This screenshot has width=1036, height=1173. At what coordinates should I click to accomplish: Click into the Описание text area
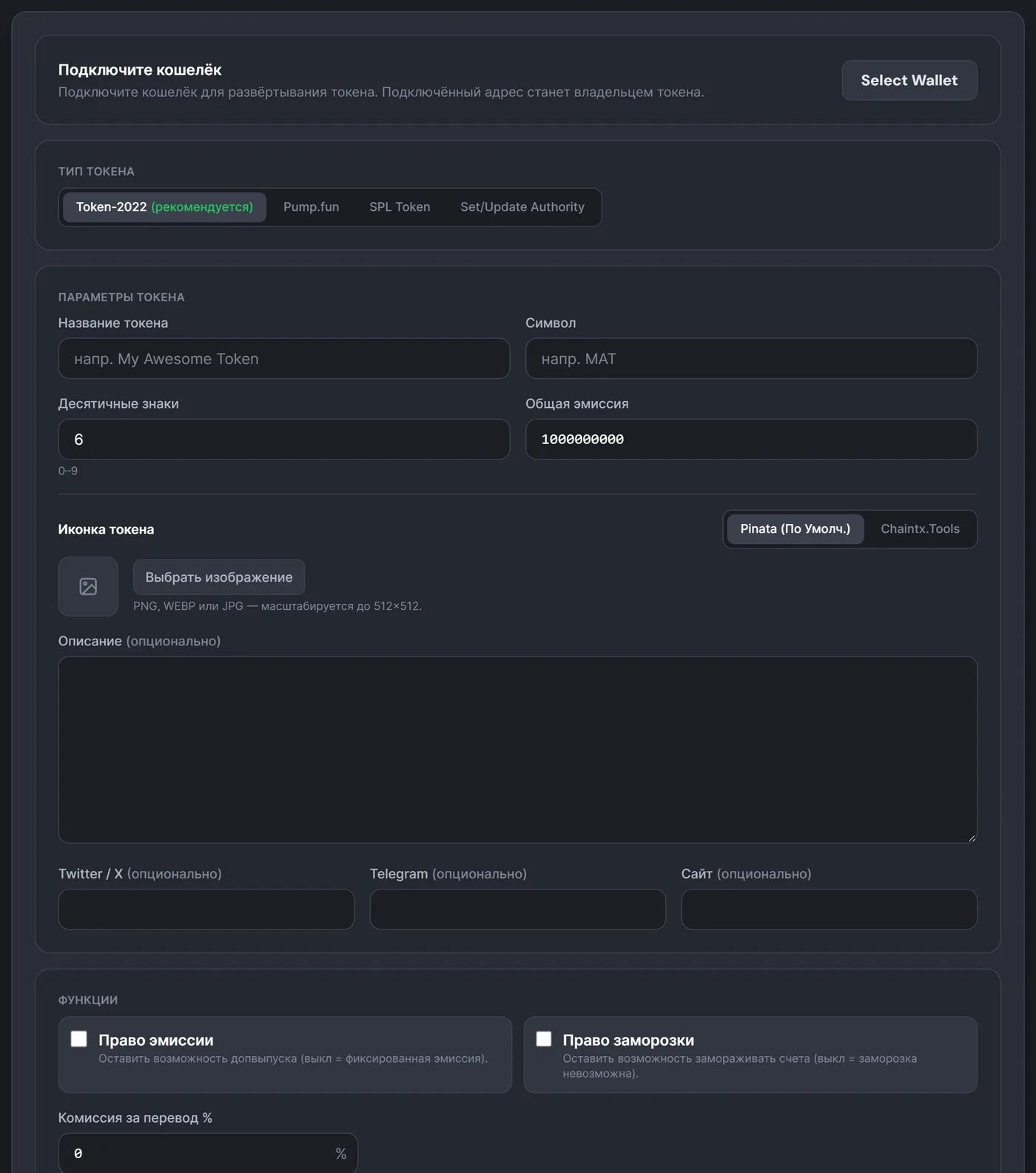(518, 750)
